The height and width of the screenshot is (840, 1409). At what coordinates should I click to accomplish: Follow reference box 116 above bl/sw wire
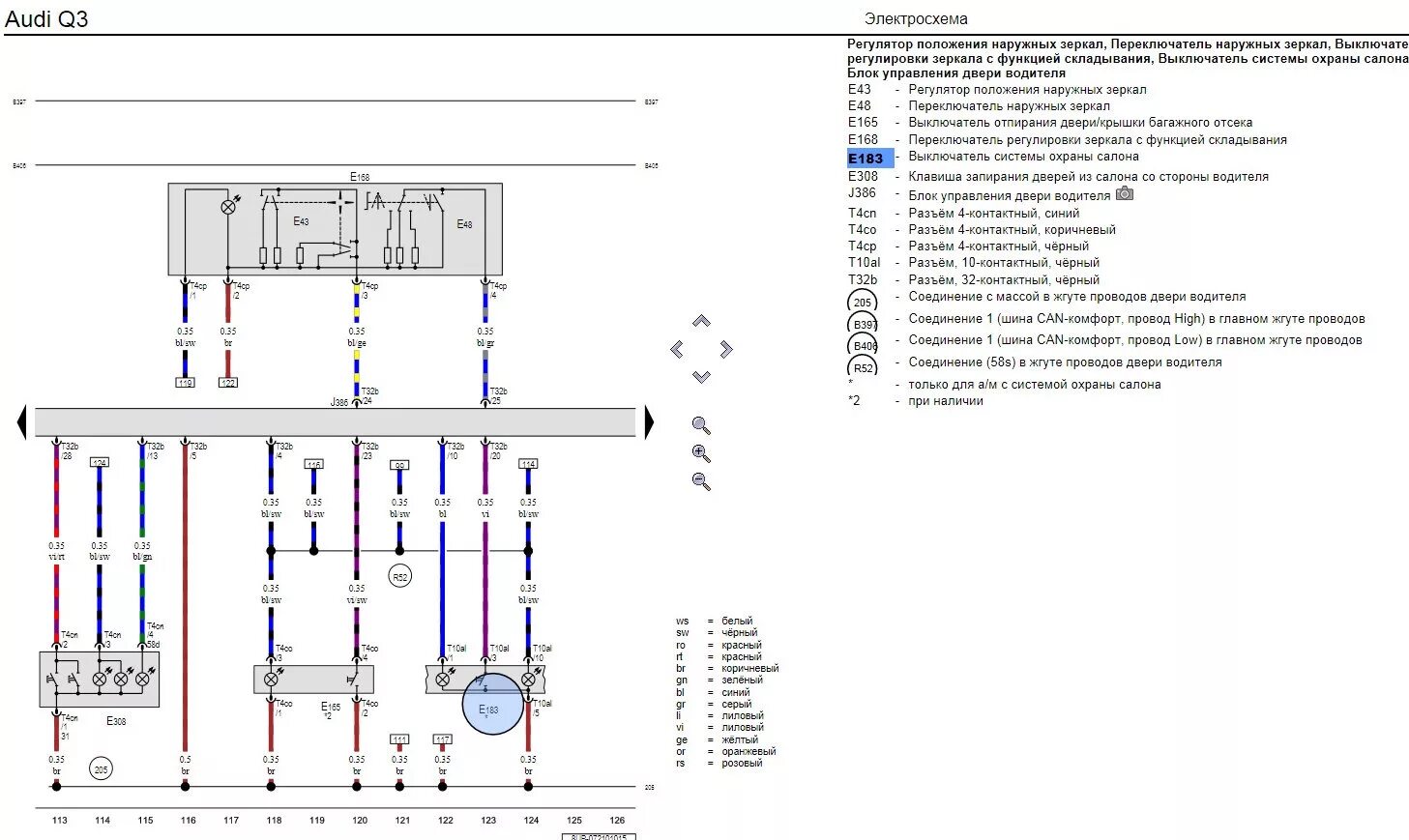[x=313, y=464]
